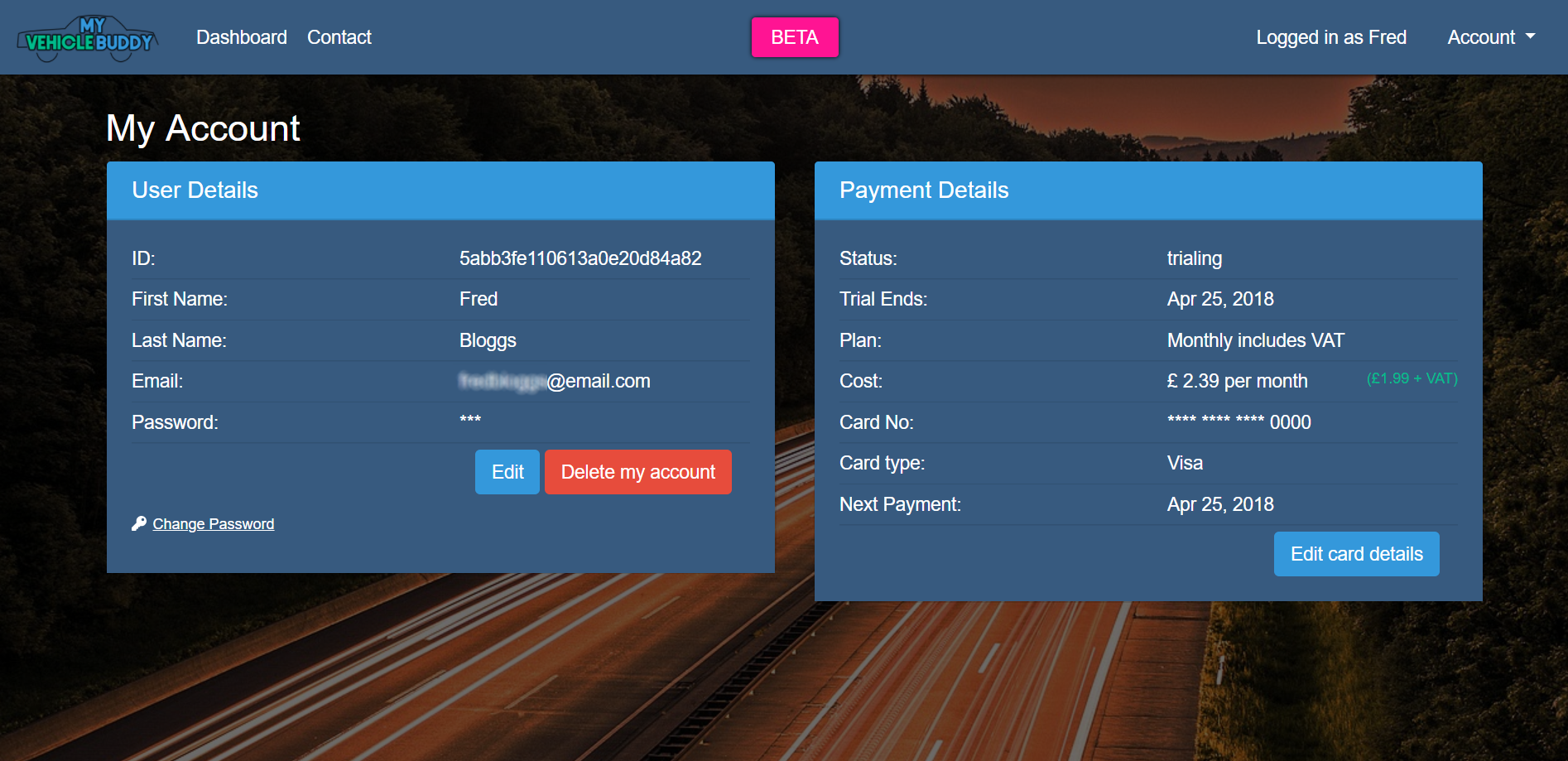
Task: Expand the Account dropdown menu
Action: click(x=1491, y=37)
